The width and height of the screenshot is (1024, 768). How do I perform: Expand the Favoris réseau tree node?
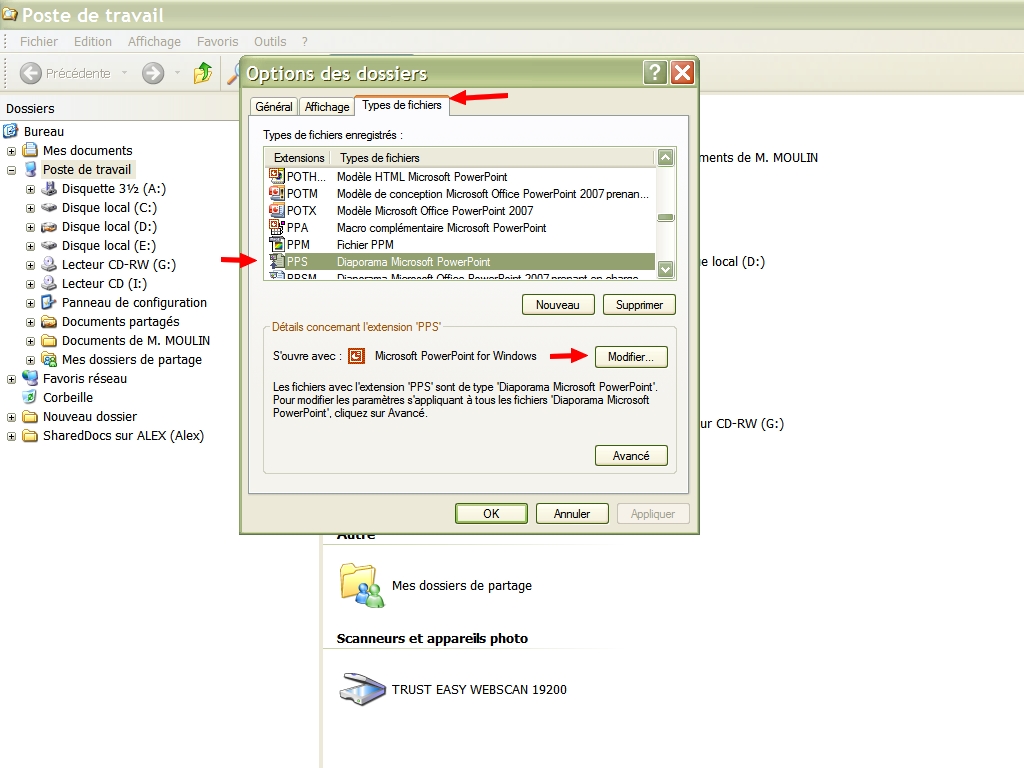click(x=12, y=379)
